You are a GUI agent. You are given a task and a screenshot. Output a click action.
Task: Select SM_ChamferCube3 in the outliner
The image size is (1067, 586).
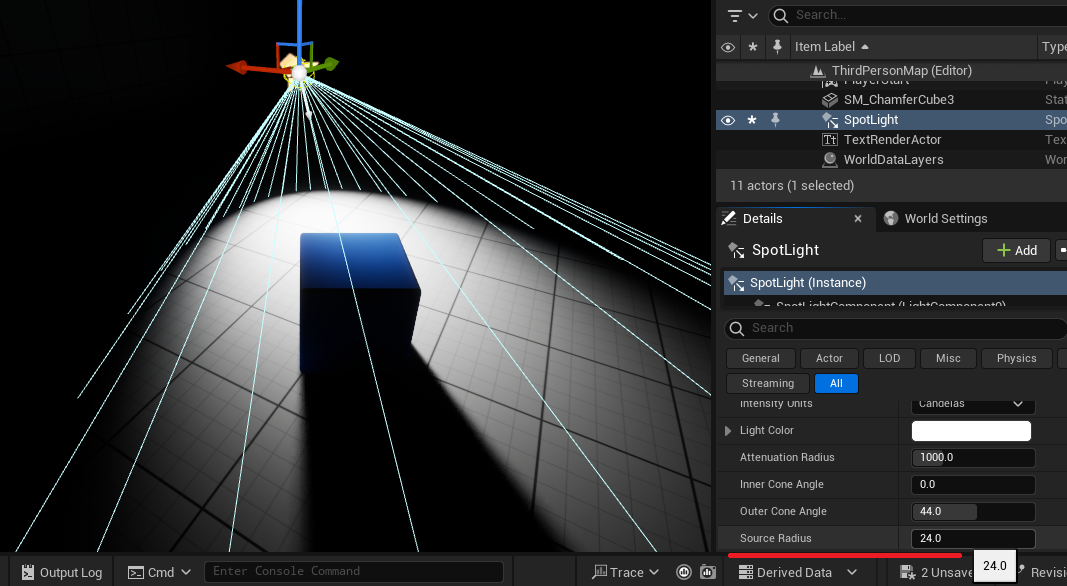tap(898, 99)
